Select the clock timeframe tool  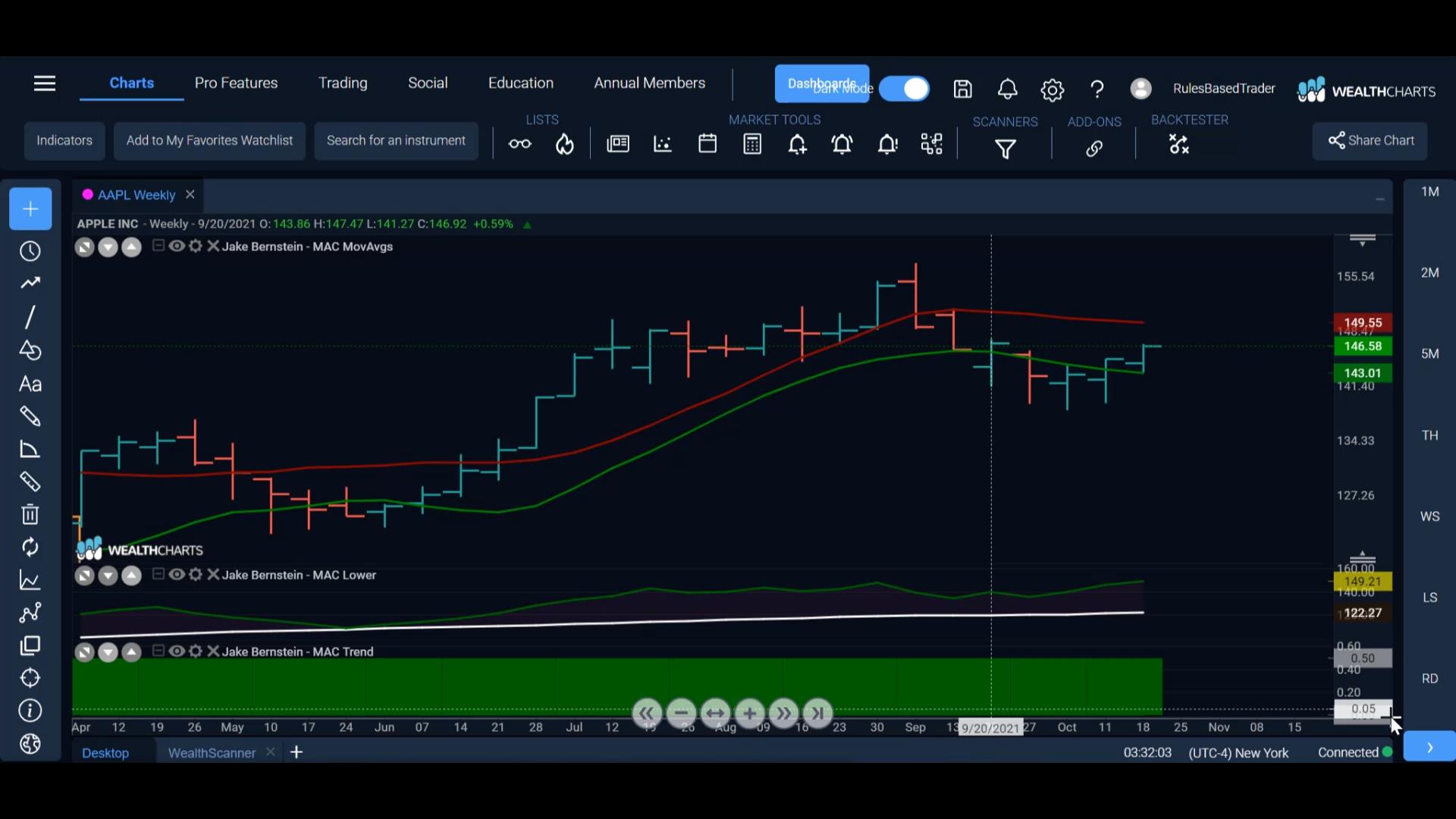[x=30, y=251]
